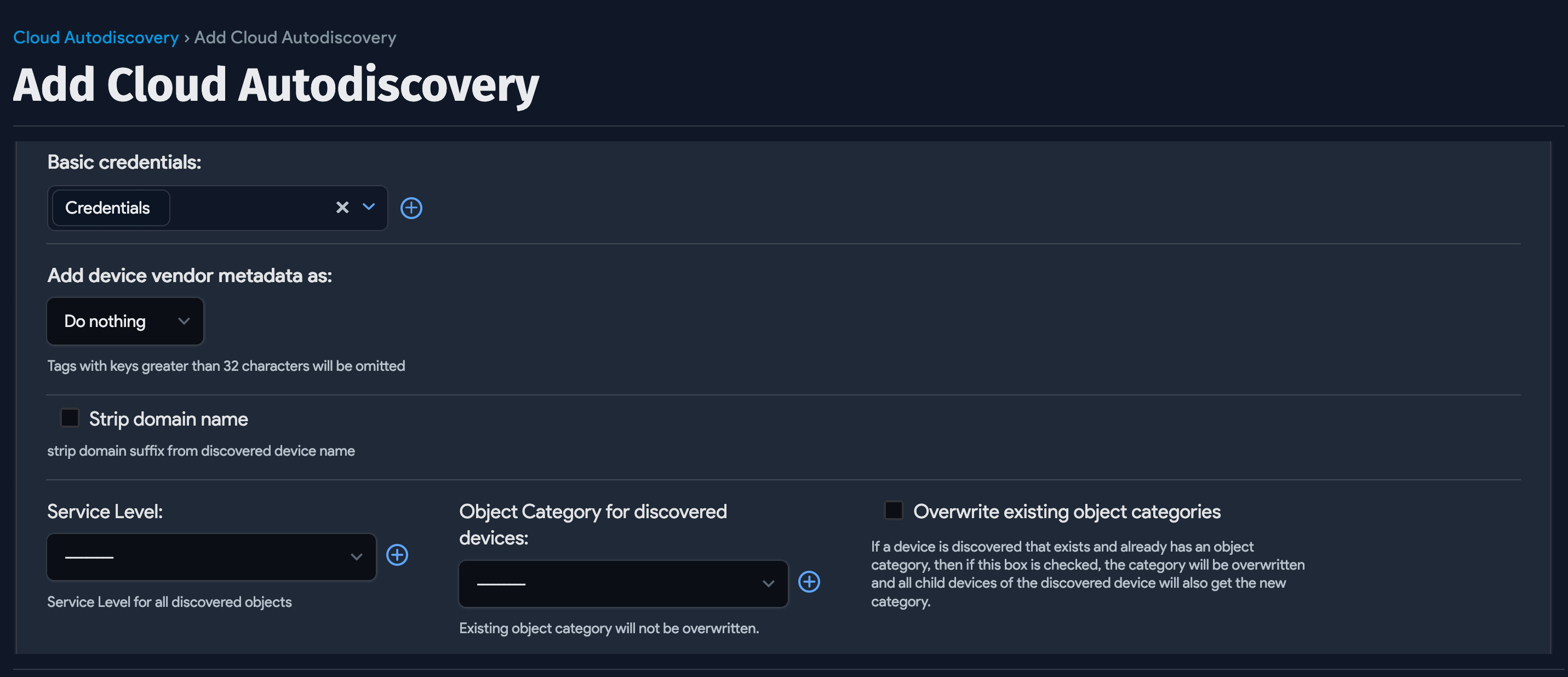Select the Credentials chip

pyautogui.click(x=109, y=208)
